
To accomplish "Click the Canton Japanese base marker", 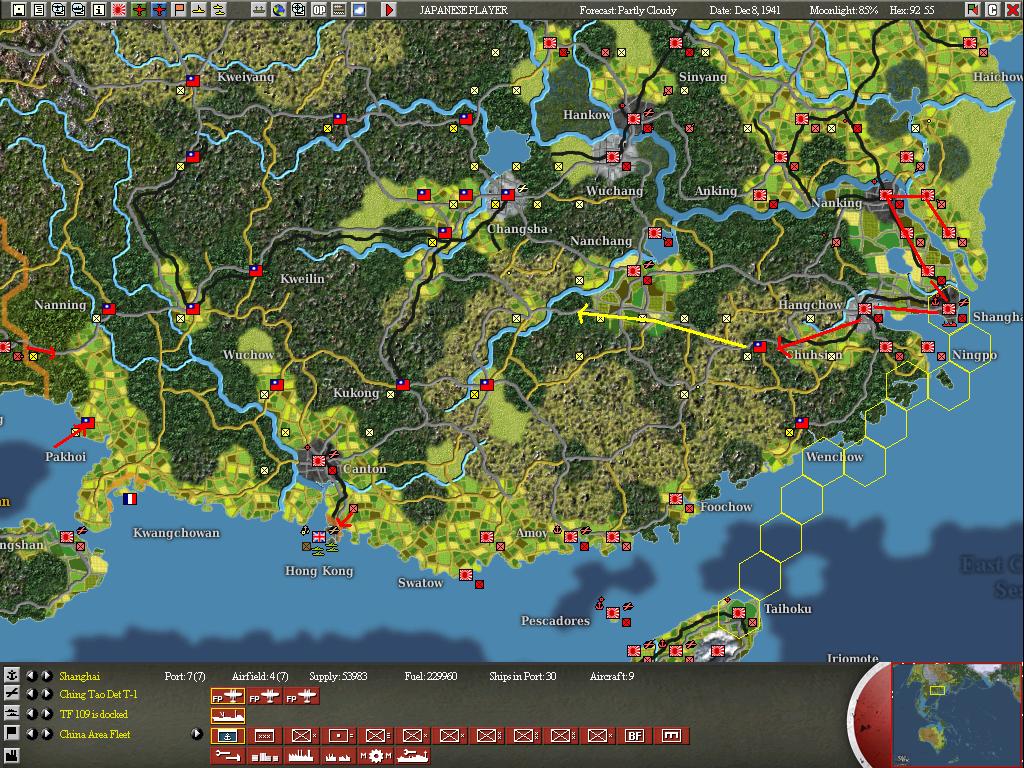I will (x=319, y=460).
